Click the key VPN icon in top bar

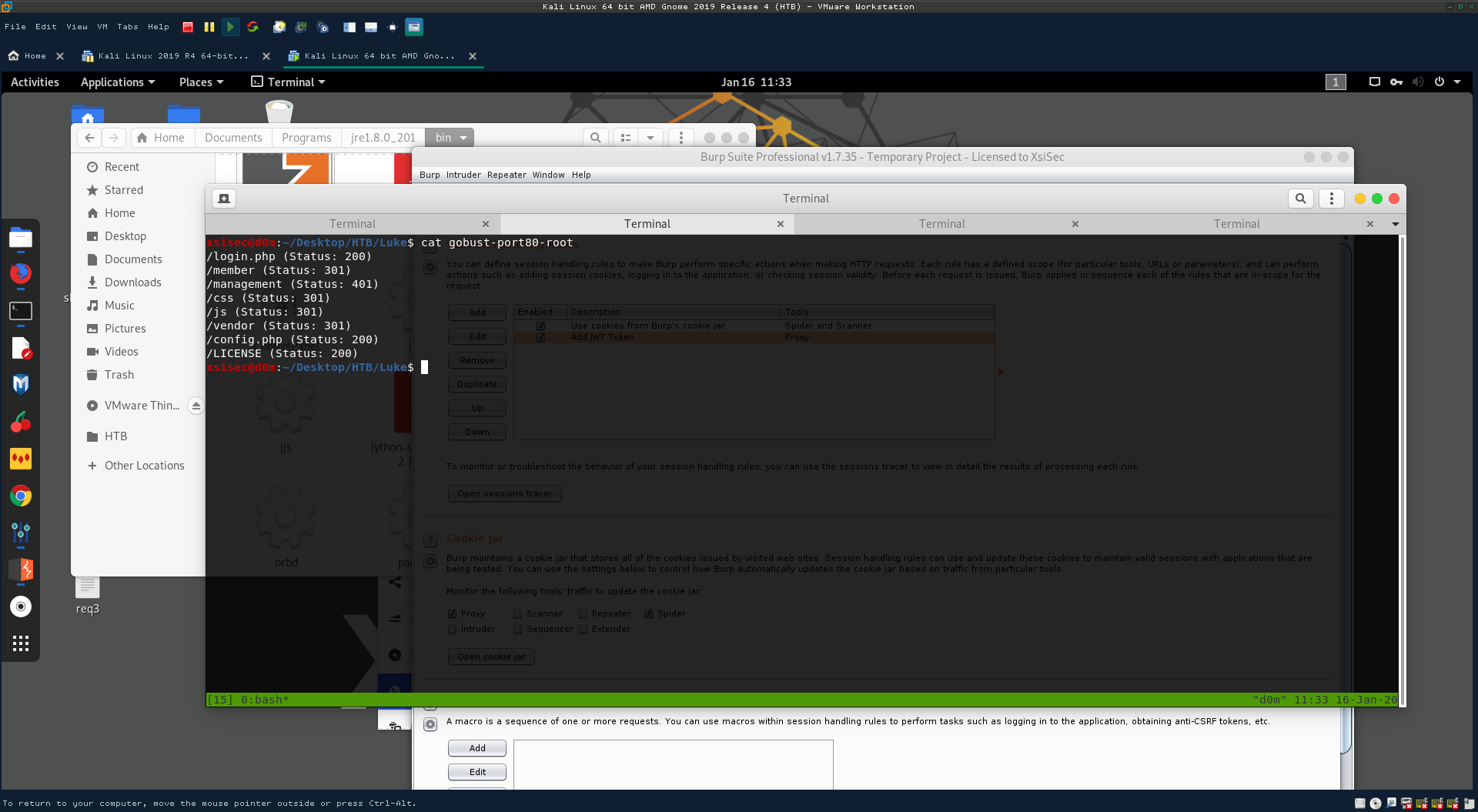pyautogui.click(x=1396, y=82)
